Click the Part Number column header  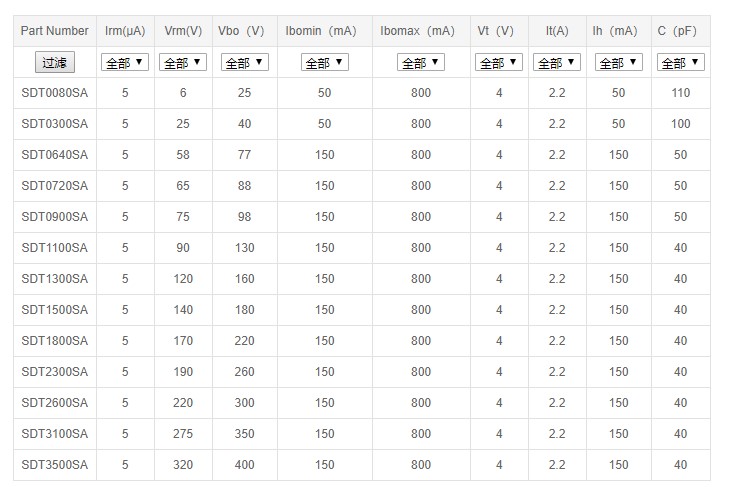pyautogui.click(x=54, y=31)
